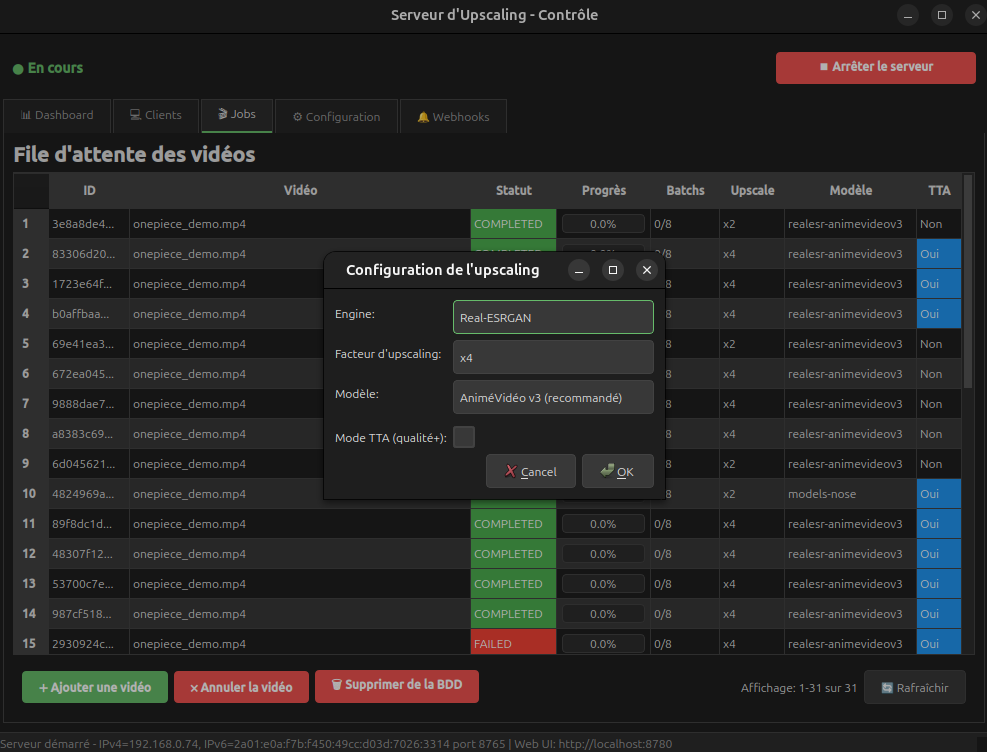Screen dimensions: 987x752
Task: Open the Engine dropdown showing Real-ESRGAN
Action: pos(553,316)
